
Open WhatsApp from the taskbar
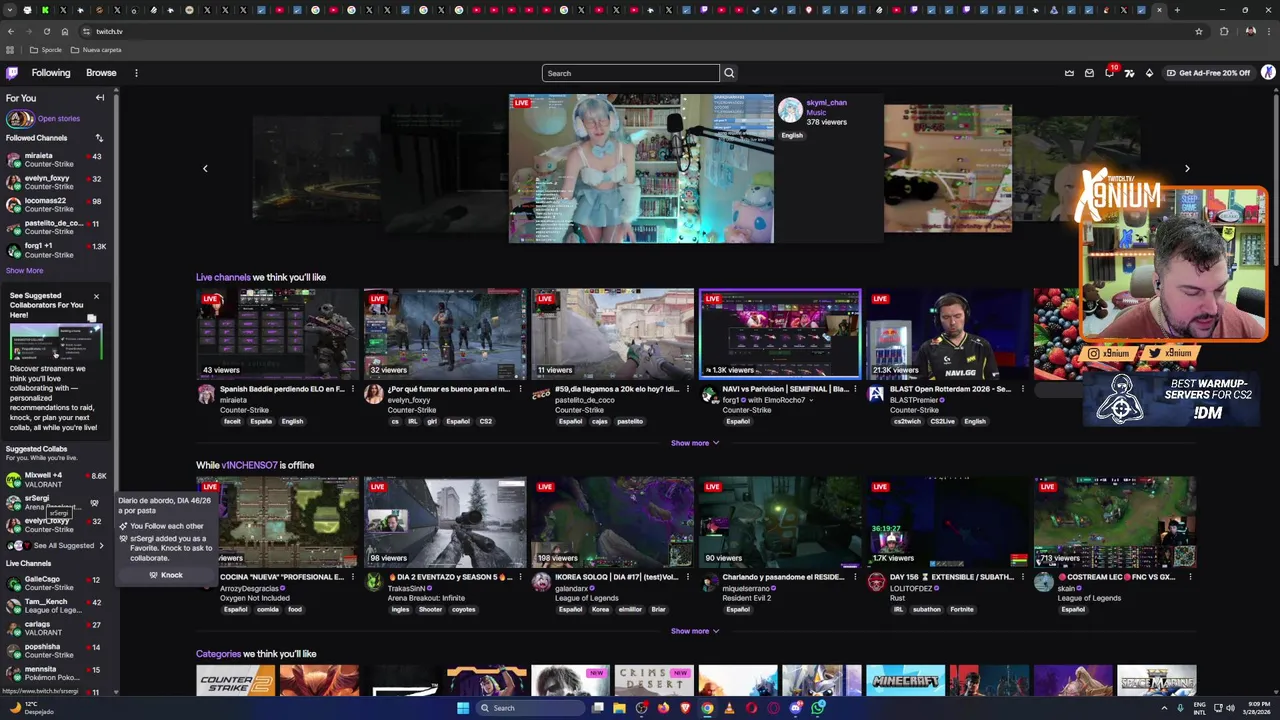818,708
